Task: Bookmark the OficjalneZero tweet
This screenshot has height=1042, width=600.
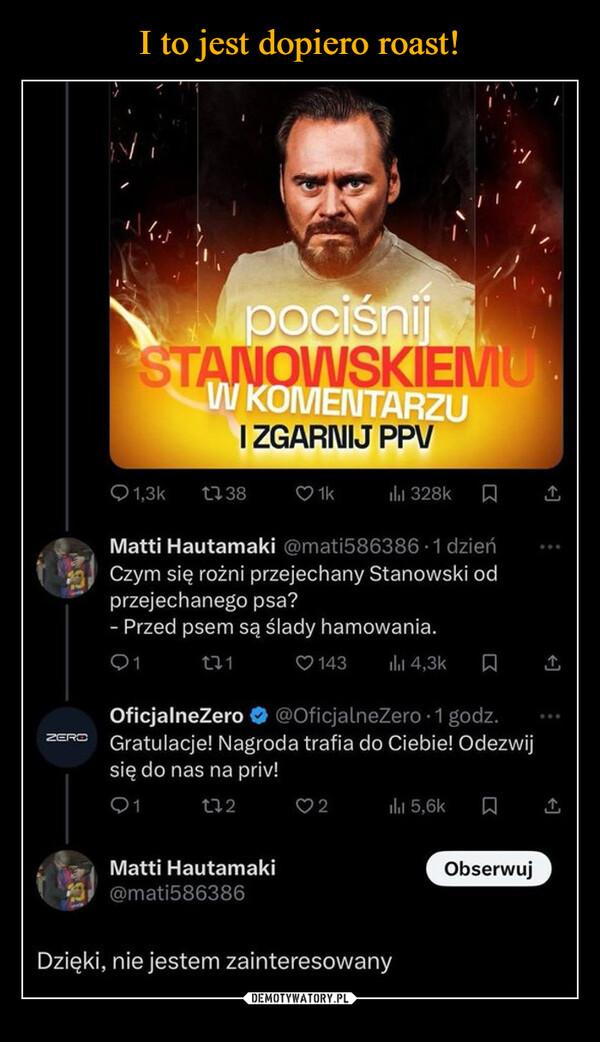Action: [490, 805]
